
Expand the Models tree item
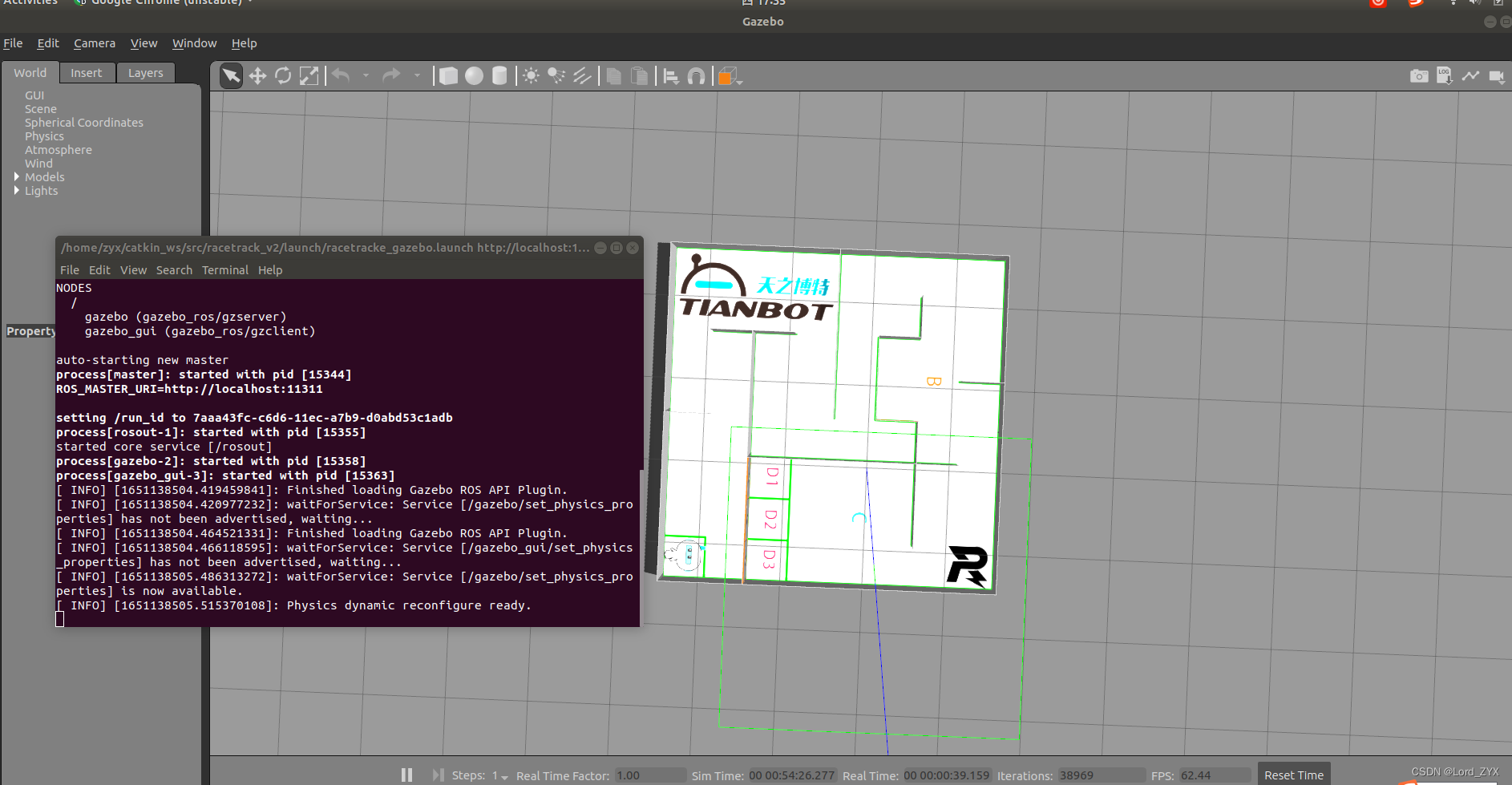(16, 176)
